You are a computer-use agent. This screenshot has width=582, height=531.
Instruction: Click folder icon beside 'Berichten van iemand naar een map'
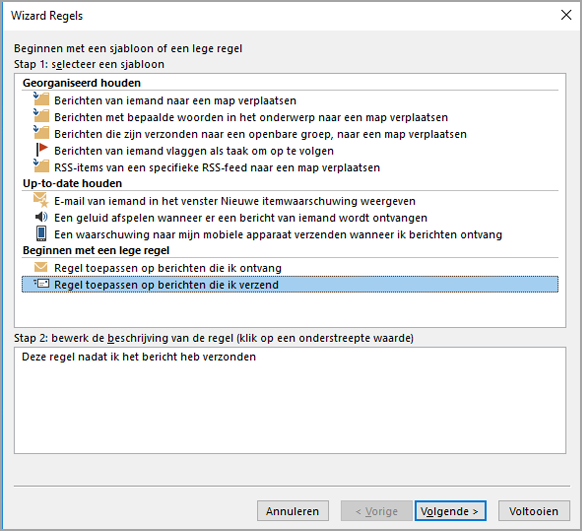coord(41,99)
